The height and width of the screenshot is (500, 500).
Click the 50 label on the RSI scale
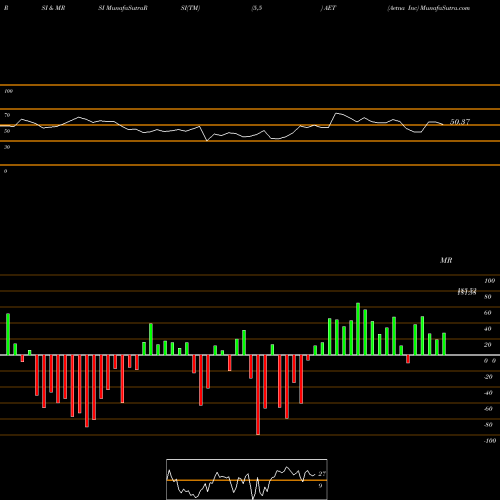click(x=7, y=131)
